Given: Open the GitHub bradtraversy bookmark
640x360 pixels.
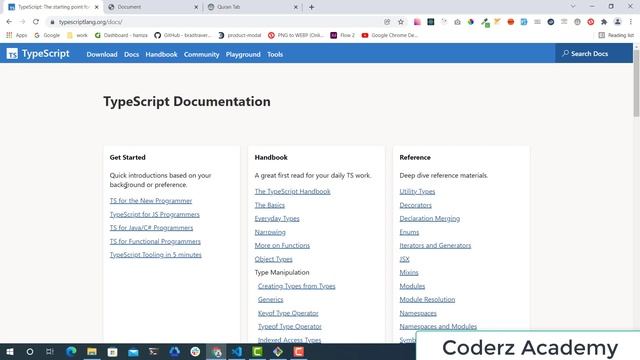Looking at the screenshot, I should click(183, 36).
